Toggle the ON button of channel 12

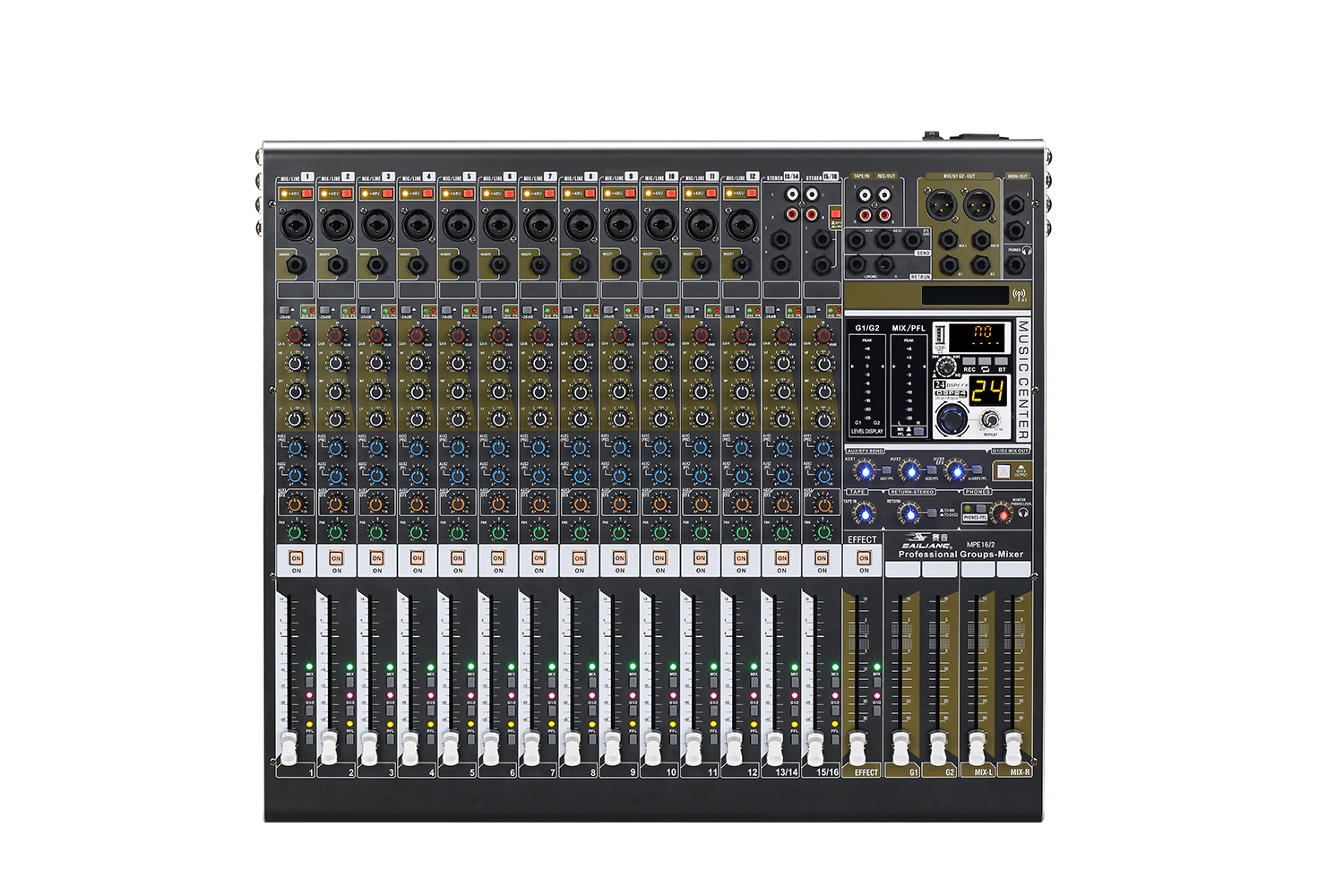[742, 558]
